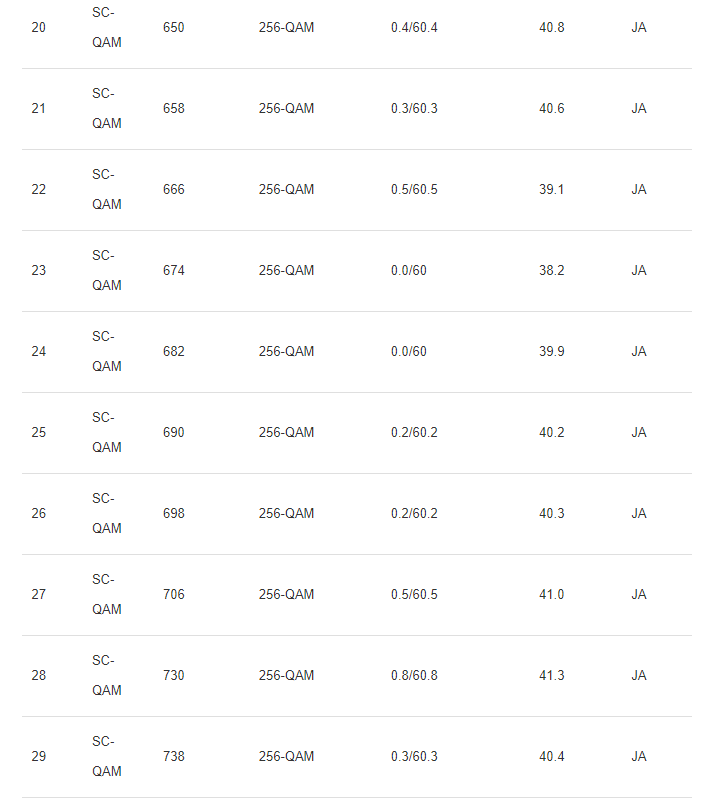The width and height of the screenshot is (705, 803).
Task: Click the 39.9 value
Action: (x=551, y=351)
